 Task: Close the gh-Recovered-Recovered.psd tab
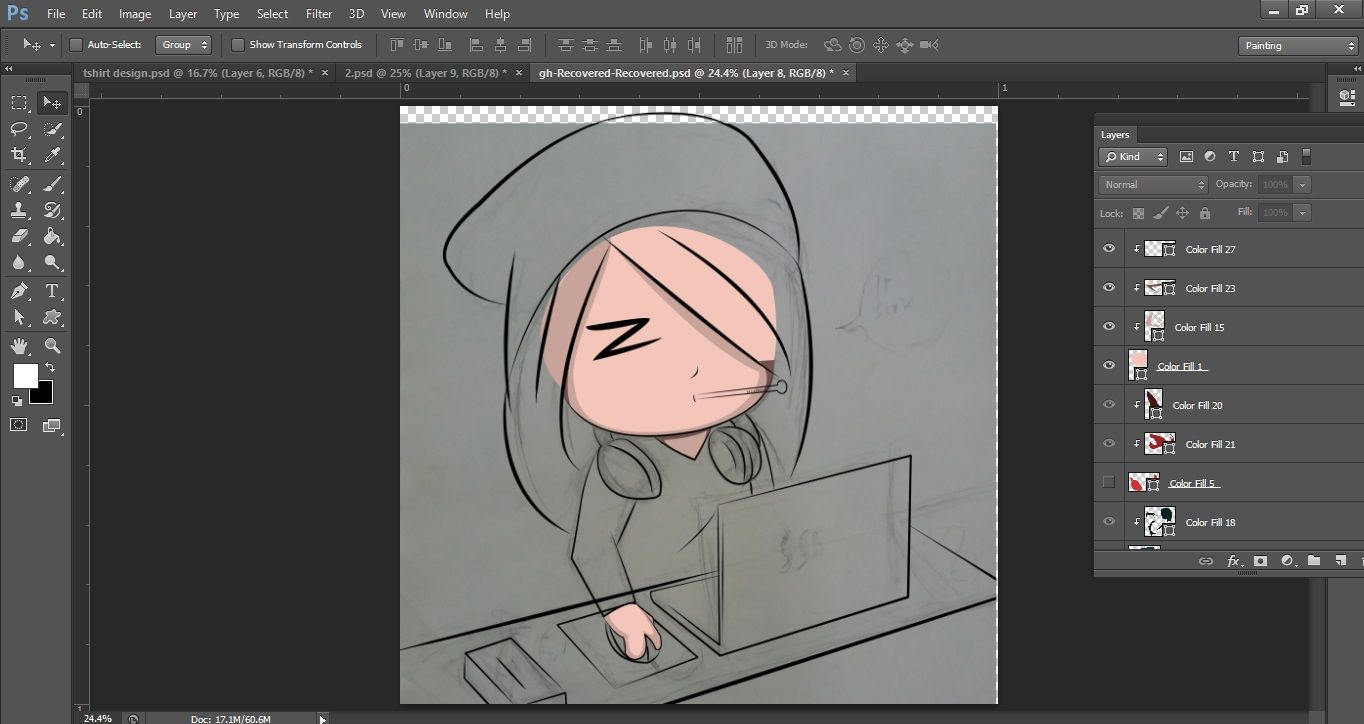coord(846,73)
